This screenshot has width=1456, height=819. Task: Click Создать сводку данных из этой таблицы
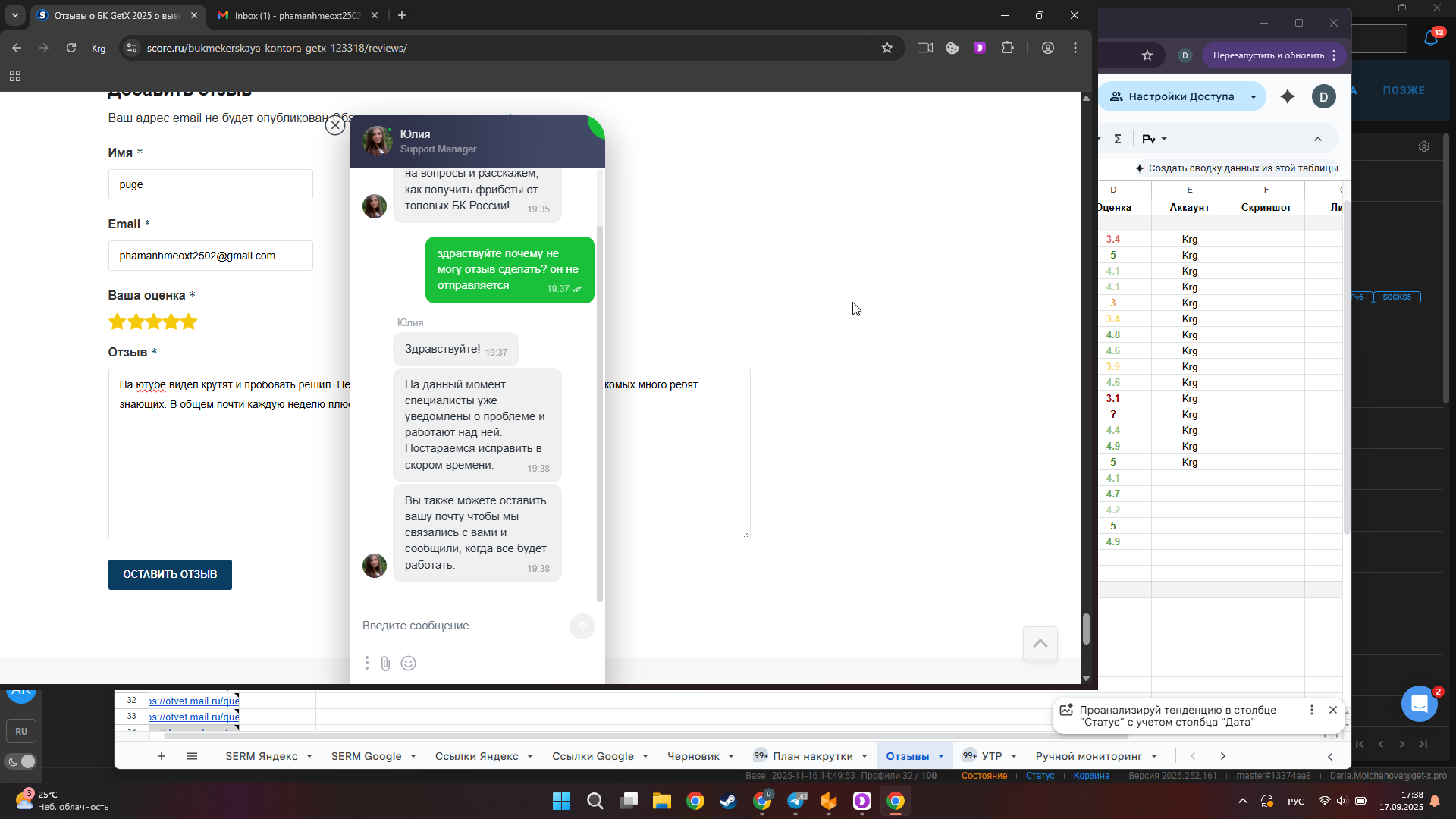tap(1237, 168)
